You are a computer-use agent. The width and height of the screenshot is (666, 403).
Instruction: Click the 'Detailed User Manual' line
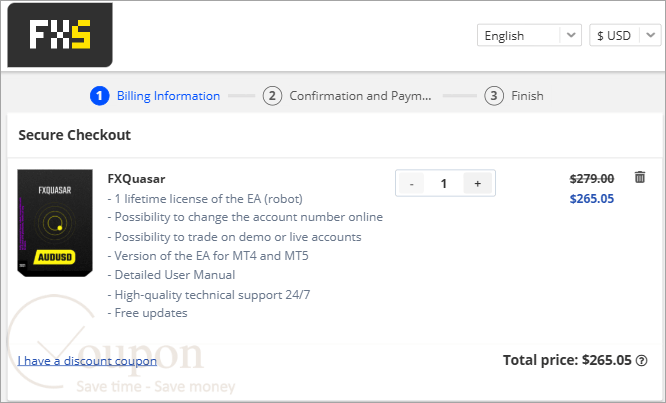[171, 275]
